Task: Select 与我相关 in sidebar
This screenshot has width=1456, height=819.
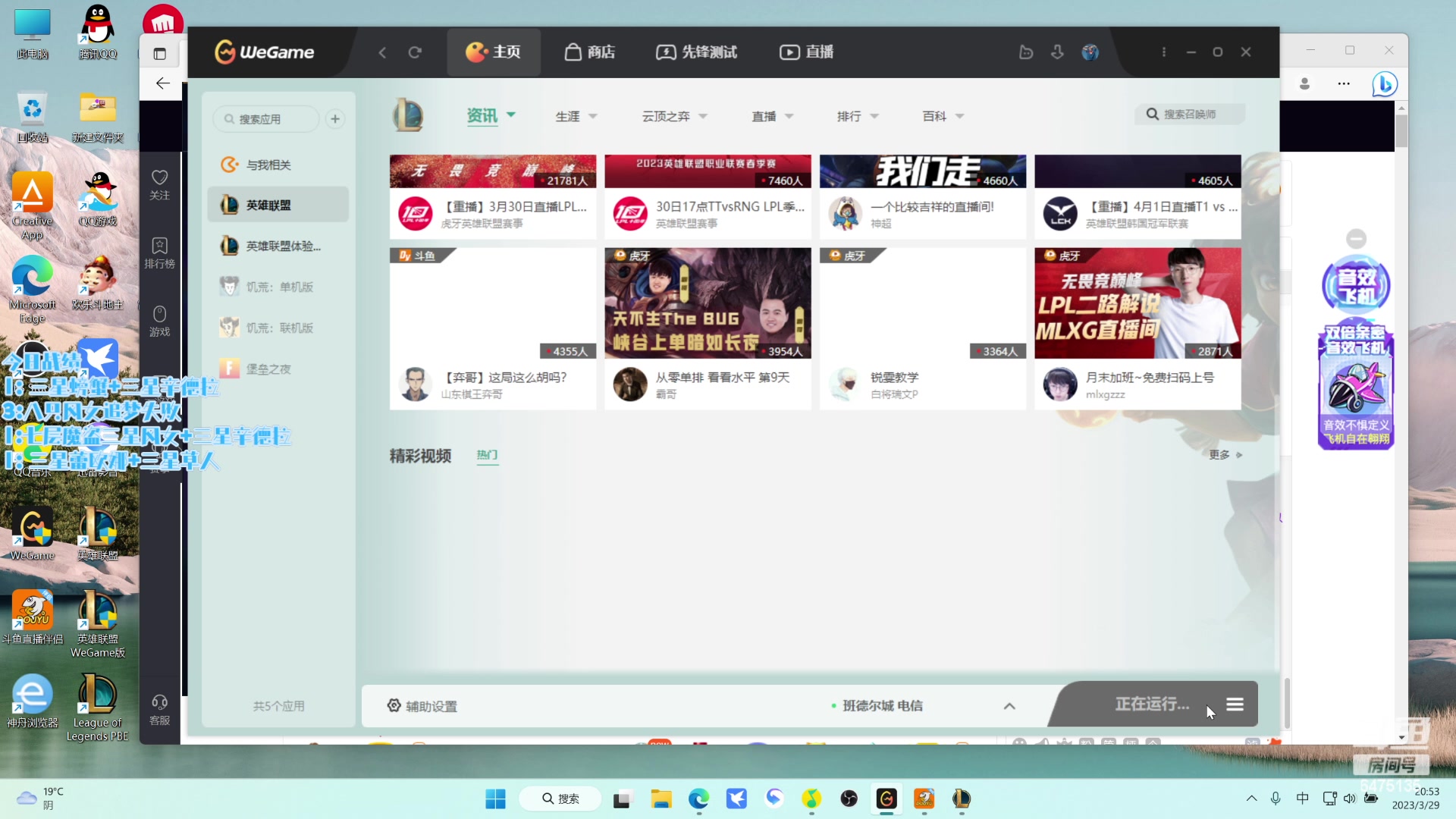Action: point(278,165)
